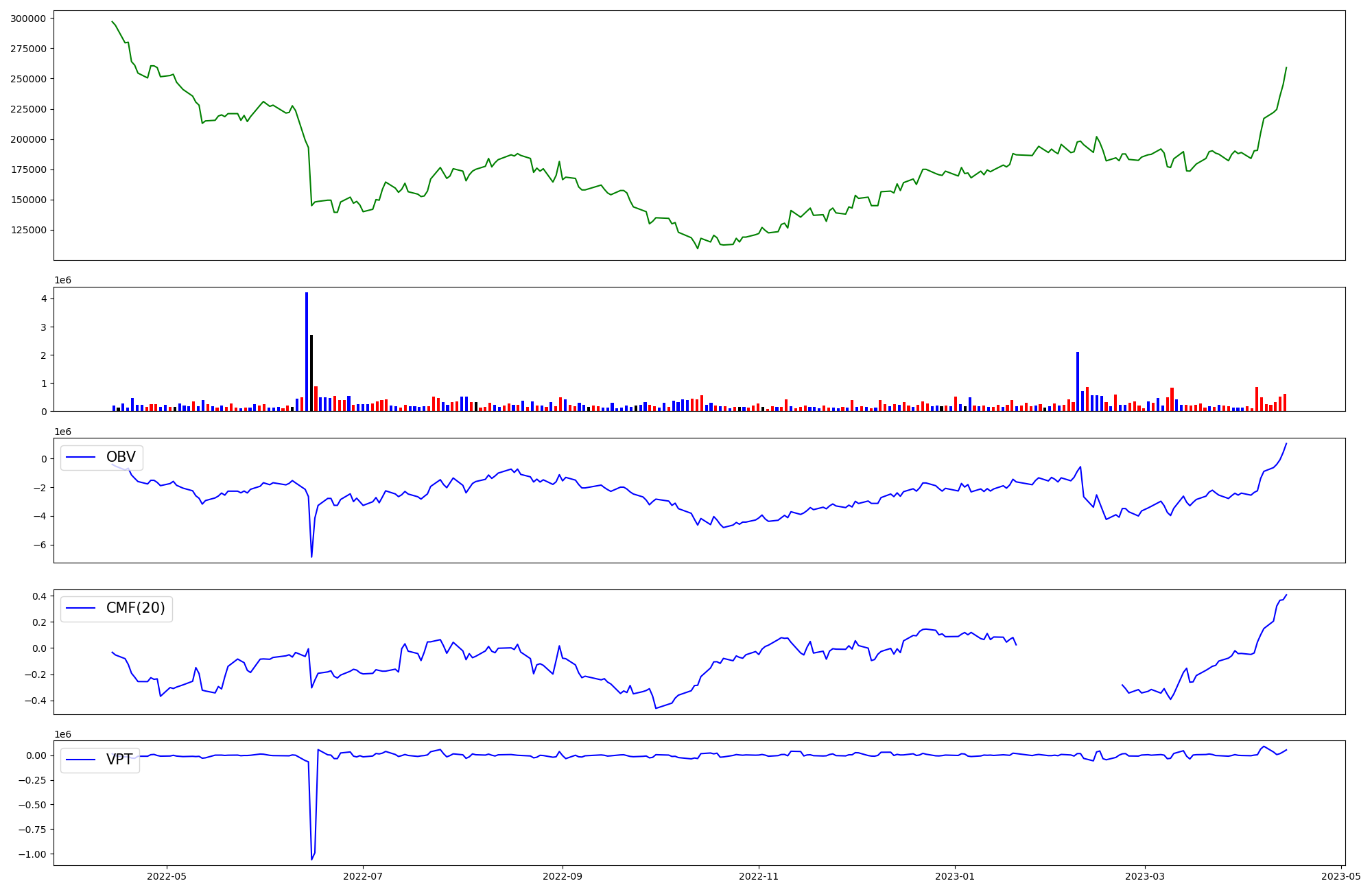Click the blue line sample in VPT legend
This screenshot has height=892, width=1372.
point(82,760)
